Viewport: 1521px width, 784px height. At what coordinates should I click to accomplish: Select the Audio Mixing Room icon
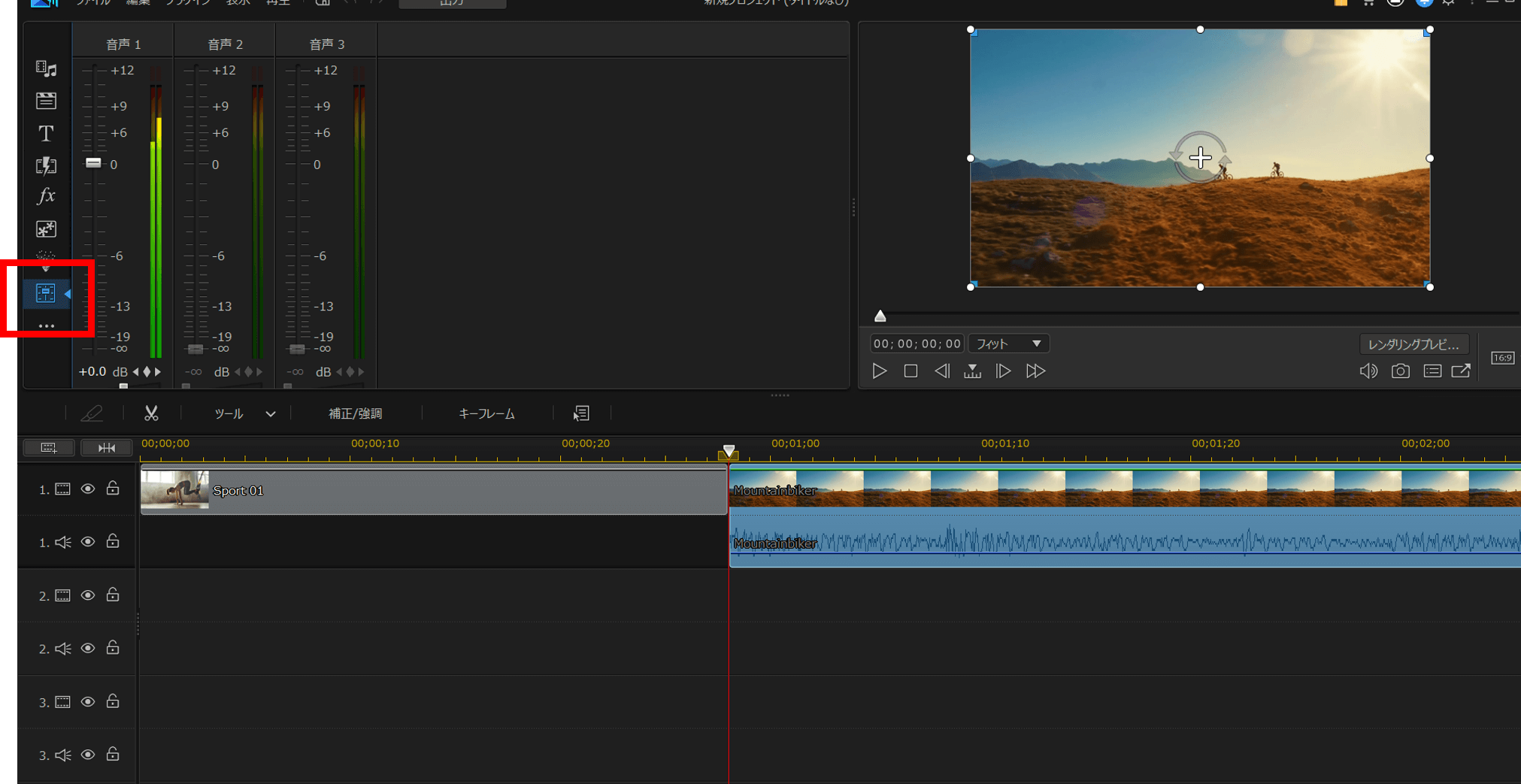[x=46, y=293]
